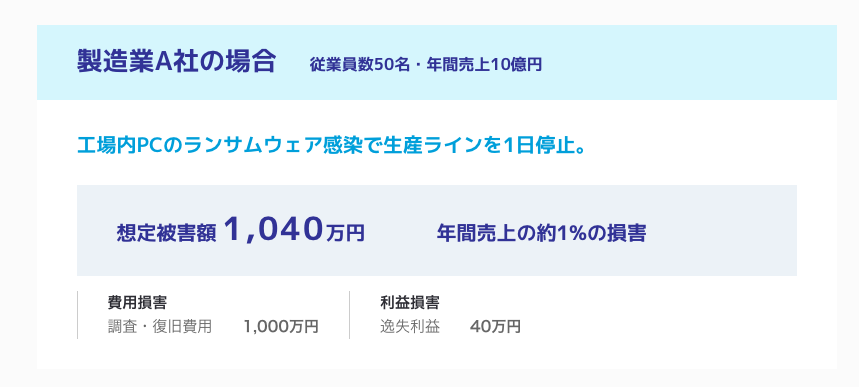The width and height of the screenshot is (859, 387).
Task: Click the vertical divider beside 費用損害
Action: (77, 315)
